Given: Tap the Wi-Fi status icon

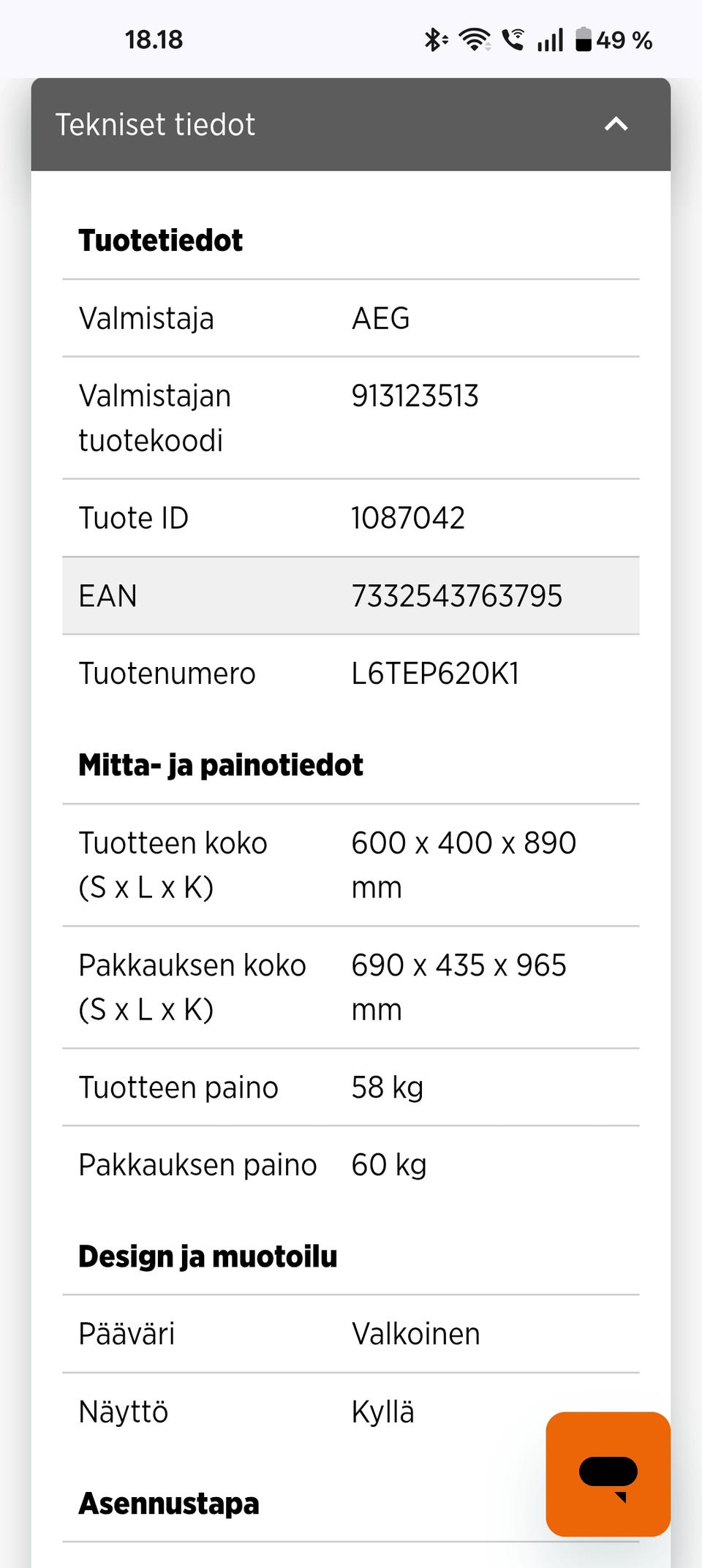Looking at the screenshot, I should 474,39.
